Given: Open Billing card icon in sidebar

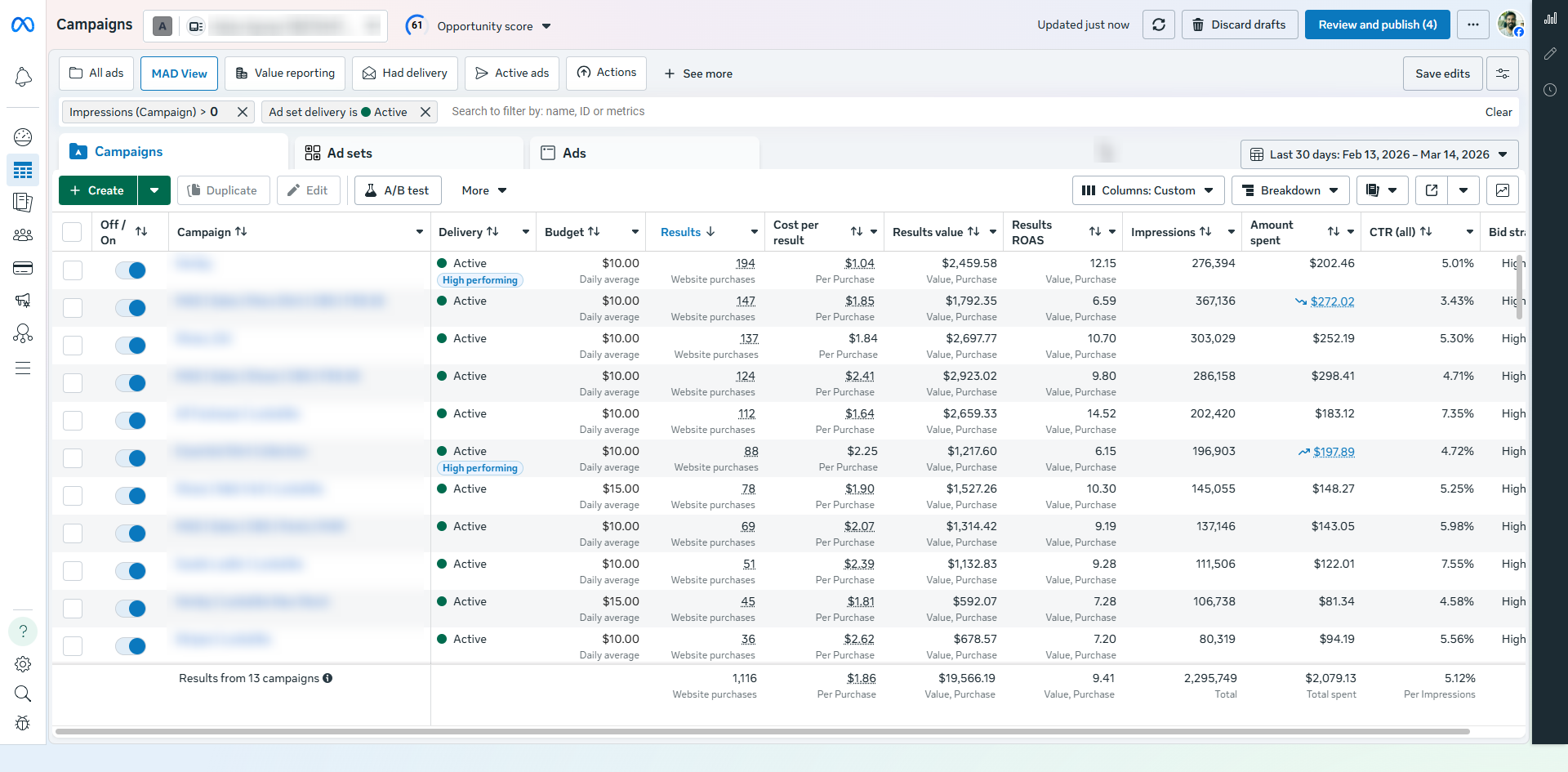Looking at the screenshot, I should tap(23, 268).
